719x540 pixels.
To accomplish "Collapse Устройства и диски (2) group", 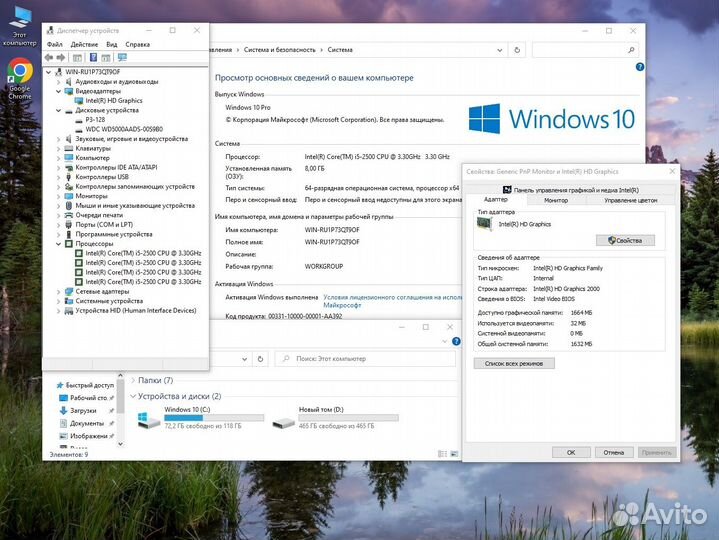I will (133, 396).
